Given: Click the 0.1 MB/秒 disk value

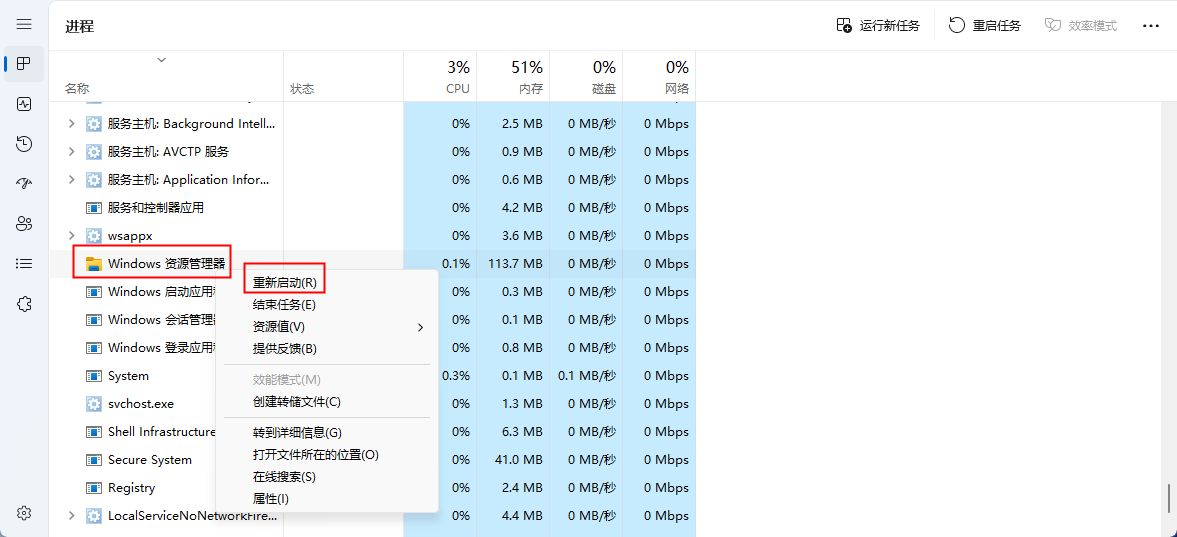Looking at the screenshot, I should (587, 376).
